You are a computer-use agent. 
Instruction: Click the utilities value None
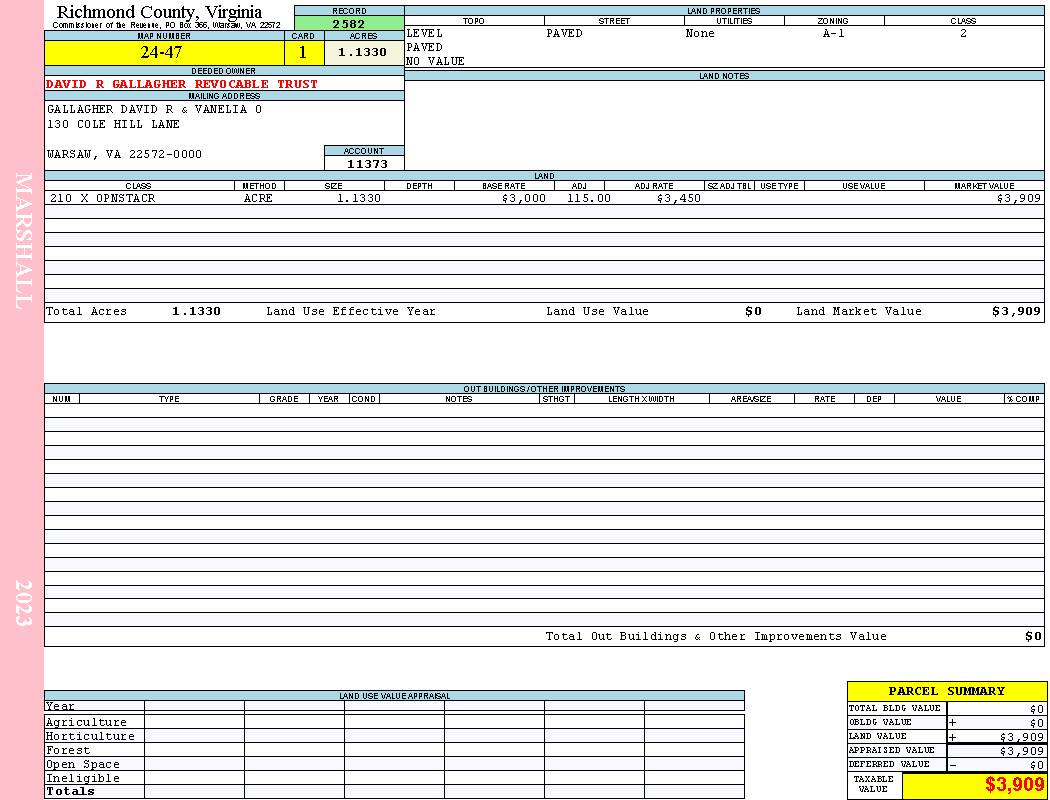coord(700,33)
